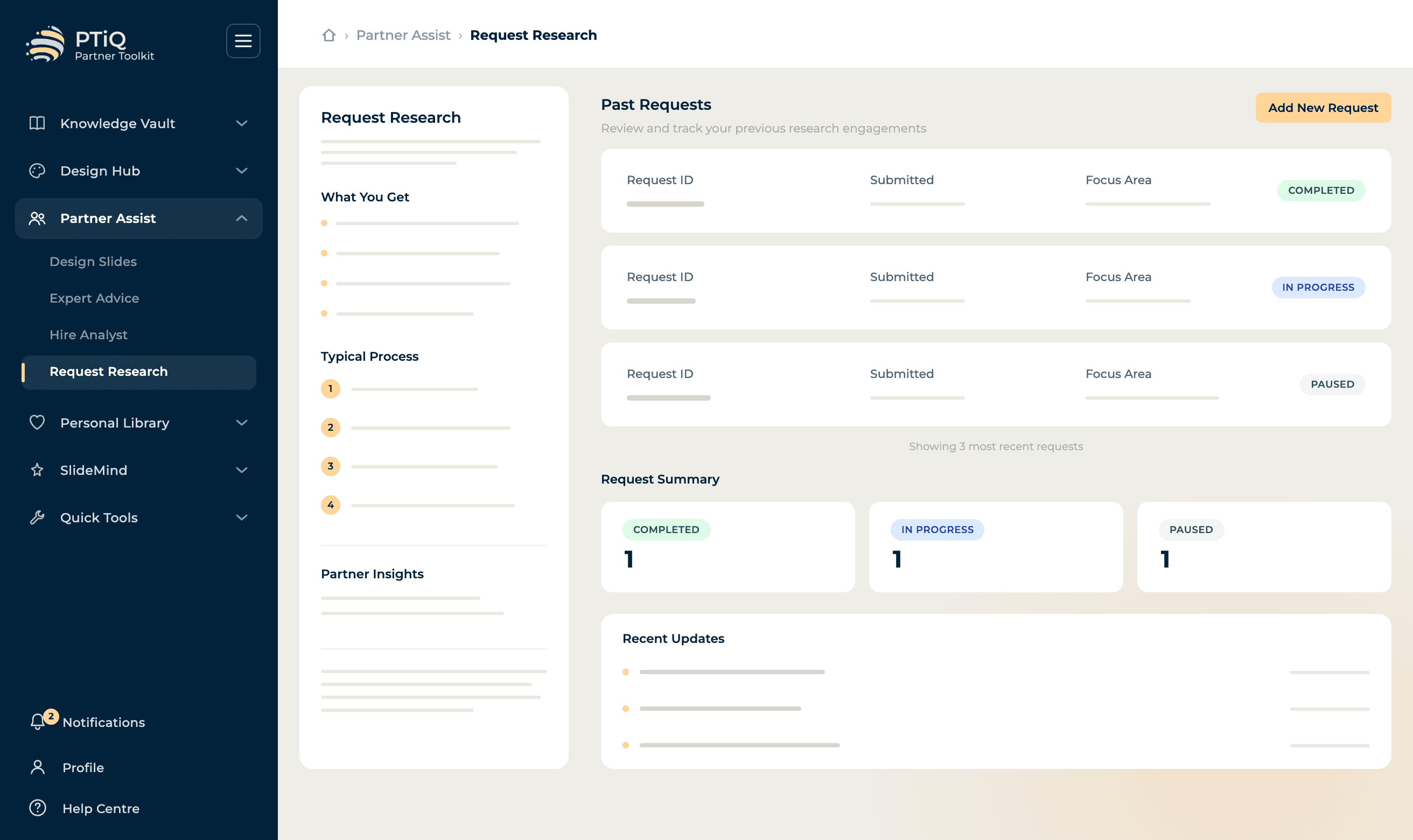
Task: Click the PAUSED summary card
Action: click(x=1264, y=547)
